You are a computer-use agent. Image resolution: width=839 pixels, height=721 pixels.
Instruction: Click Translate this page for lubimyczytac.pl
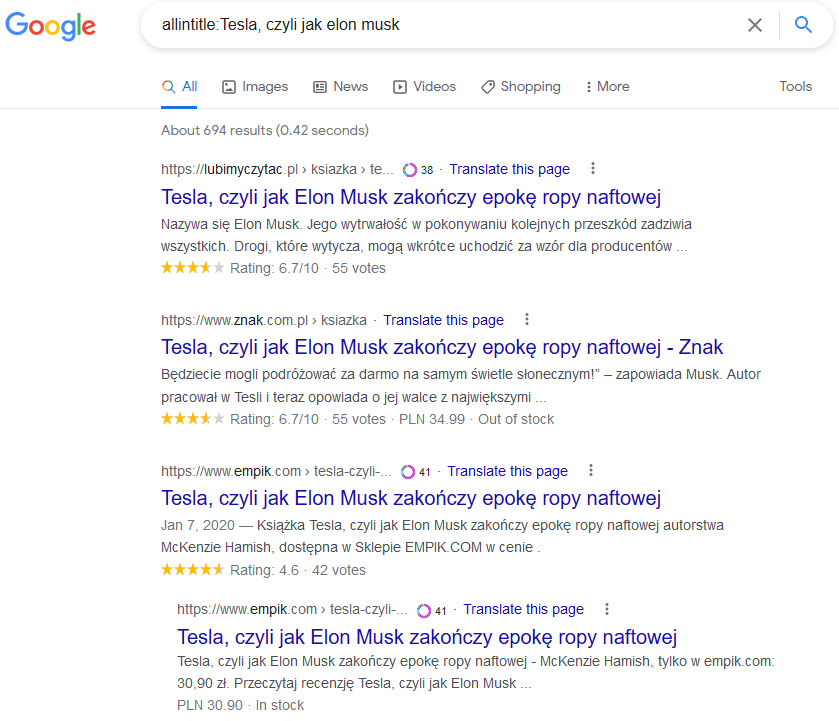[509, 169]
